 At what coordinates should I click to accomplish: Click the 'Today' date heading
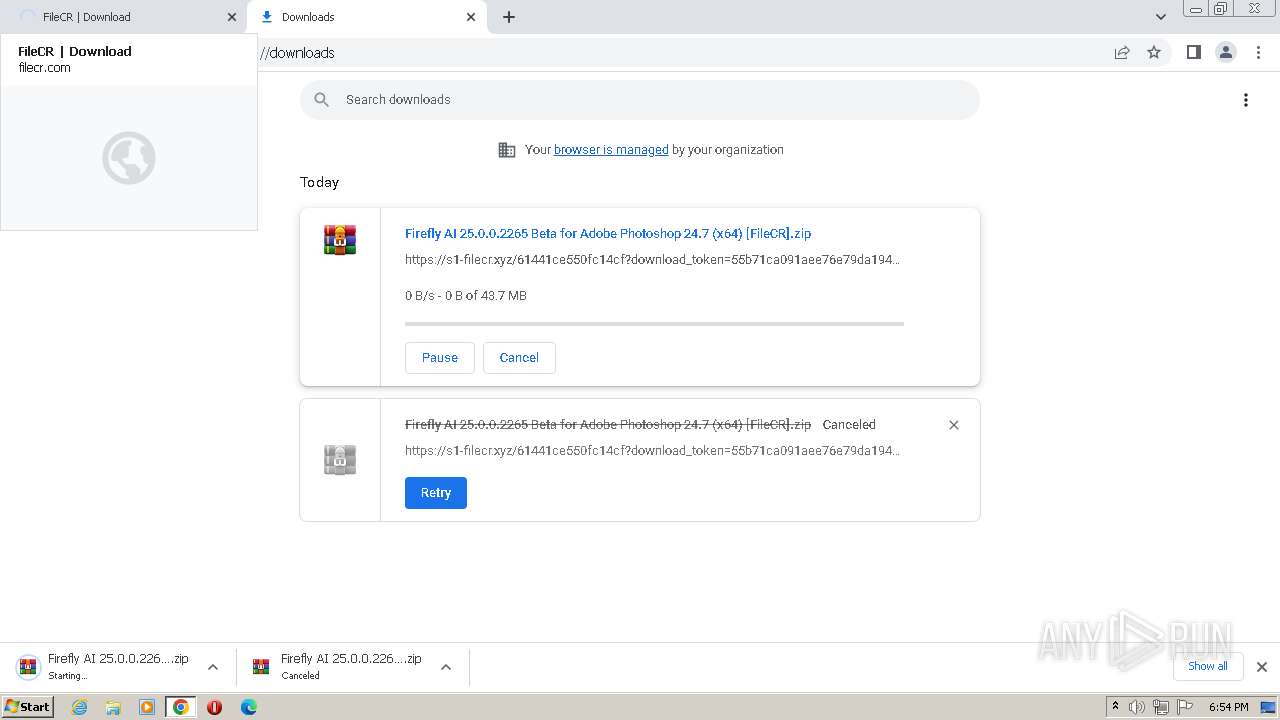(319, 182)
